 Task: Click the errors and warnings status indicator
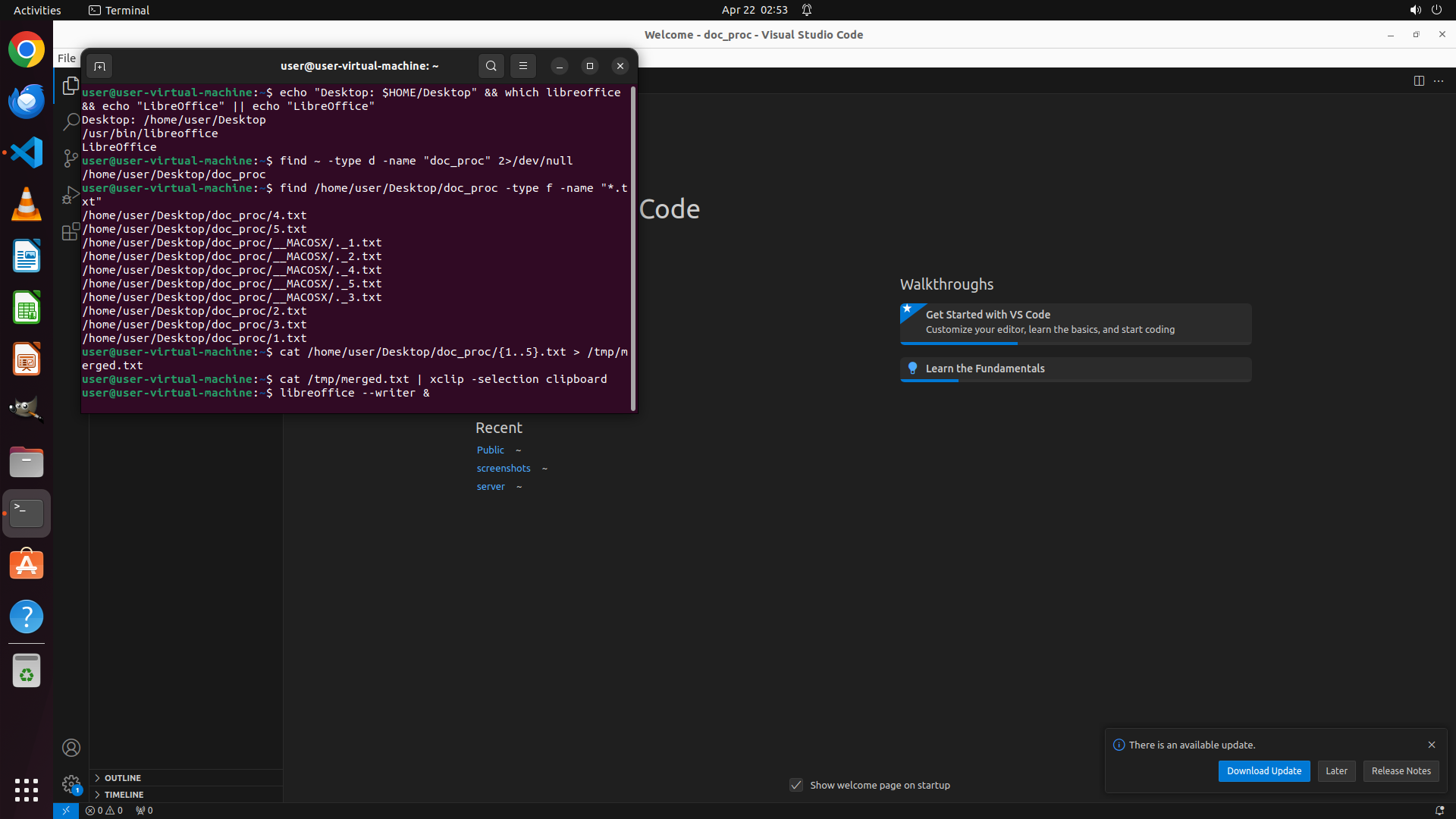104,810
